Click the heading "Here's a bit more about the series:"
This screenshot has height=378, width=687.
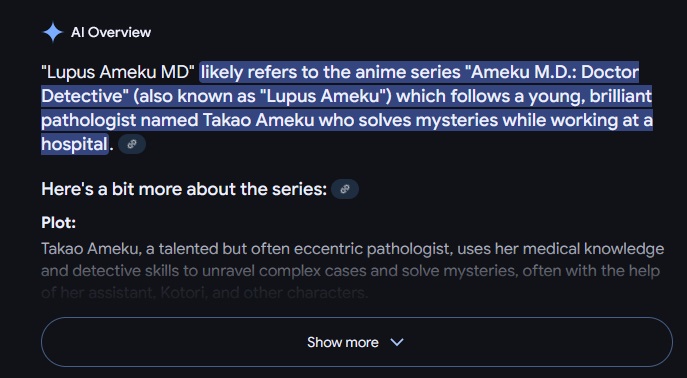pos(184,189)
